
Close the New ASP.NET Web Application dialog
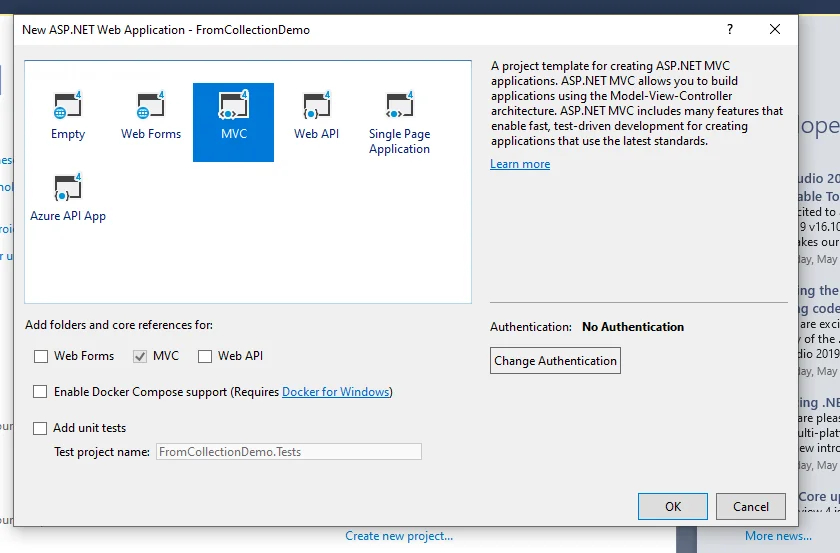(775, 29)
